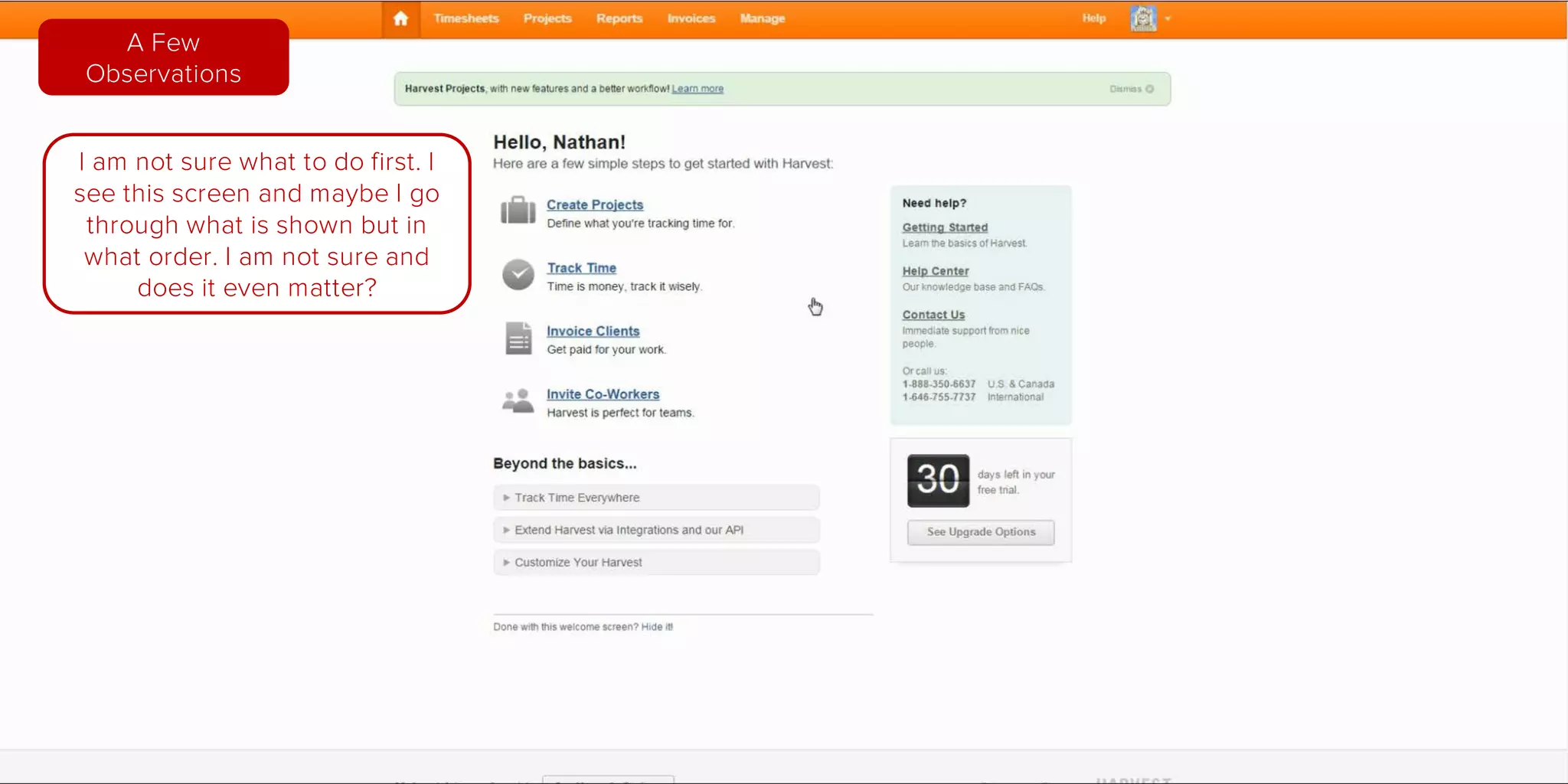This screenshot has width=1568, height=784.
Task: Click the Hello, Nathan! heading
Action: pos(559,142)
